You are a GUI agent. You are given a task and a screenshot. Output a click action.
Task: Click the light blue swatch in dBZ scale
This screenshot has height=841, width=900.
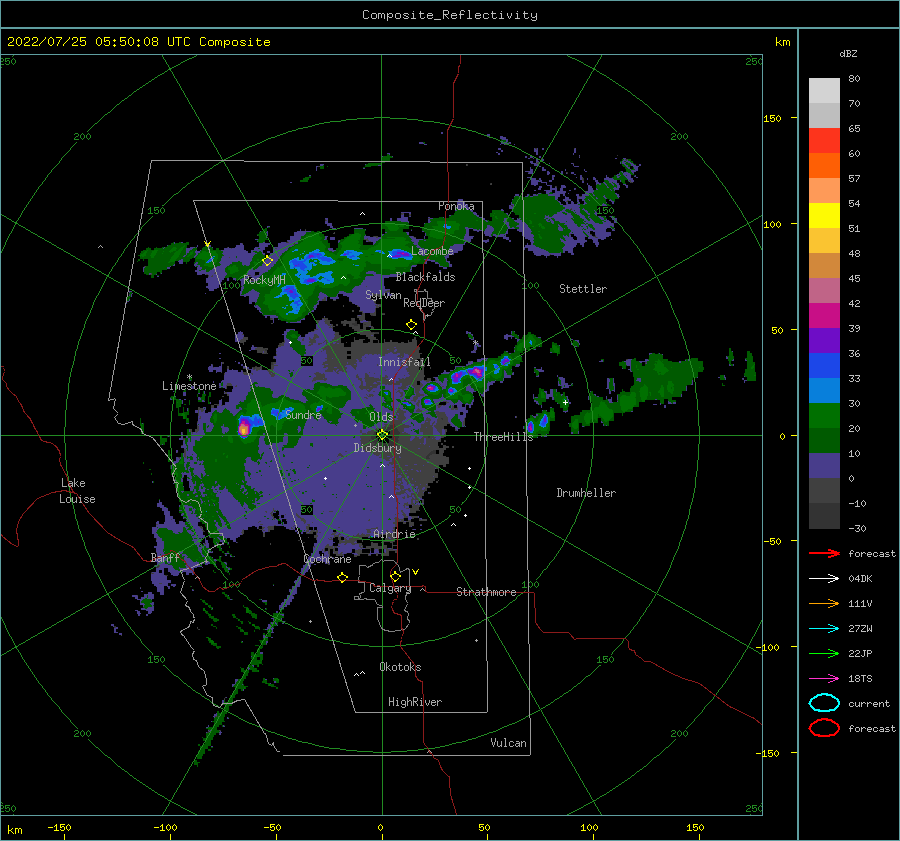pos(824,390)
